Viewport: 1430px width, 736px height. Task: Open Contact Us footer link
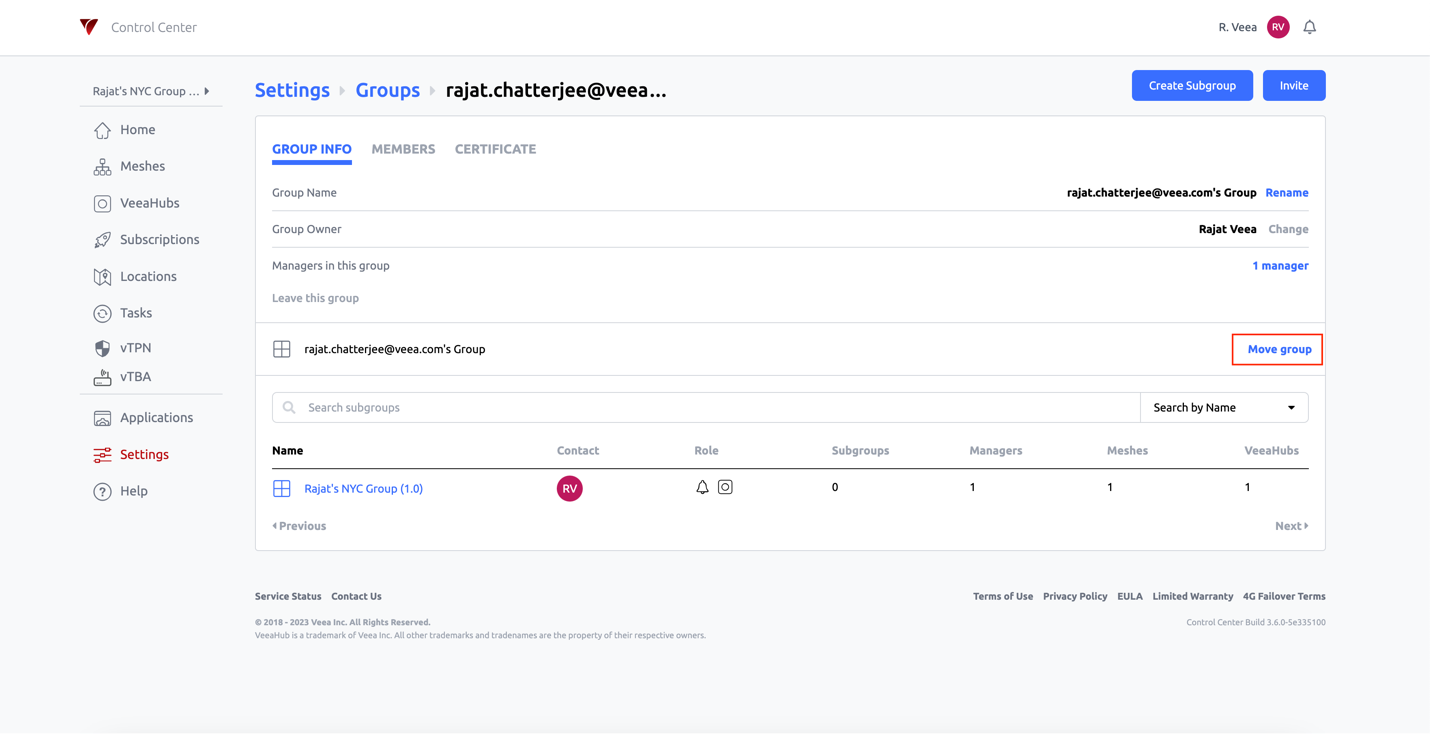pyautogui.click(x=356, y=596)
